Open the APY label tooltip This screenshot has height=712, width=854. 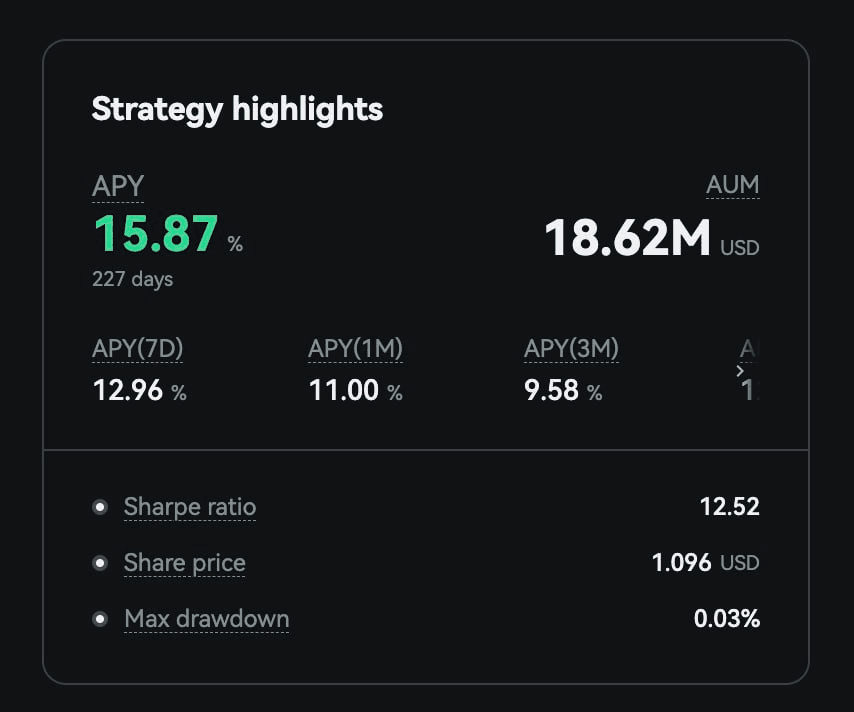118,186
